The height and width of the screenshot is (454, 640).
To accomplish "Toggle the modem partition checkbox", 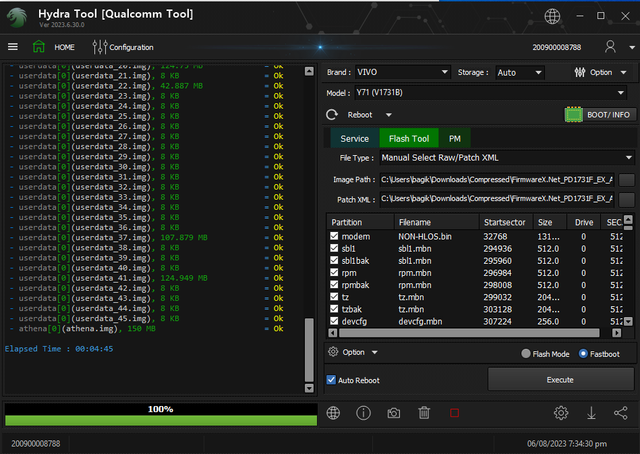I will [x=334, y=236].
